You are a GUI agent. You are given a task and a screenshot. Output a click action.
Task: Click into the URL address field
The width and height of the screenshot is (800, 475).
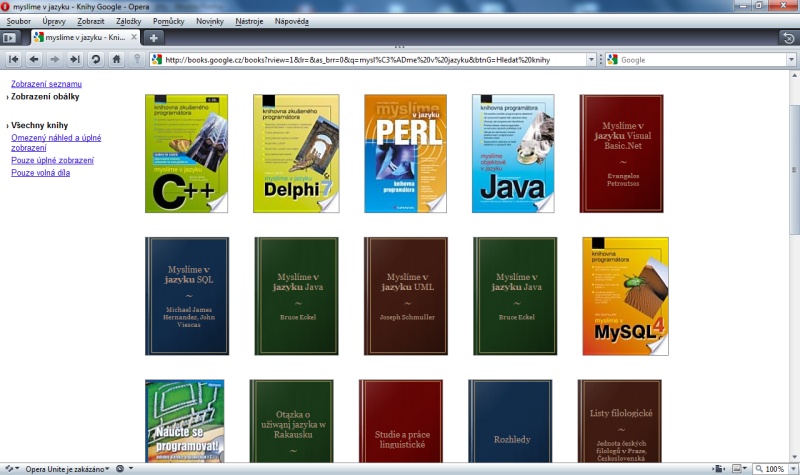click(x=375, y=60)
